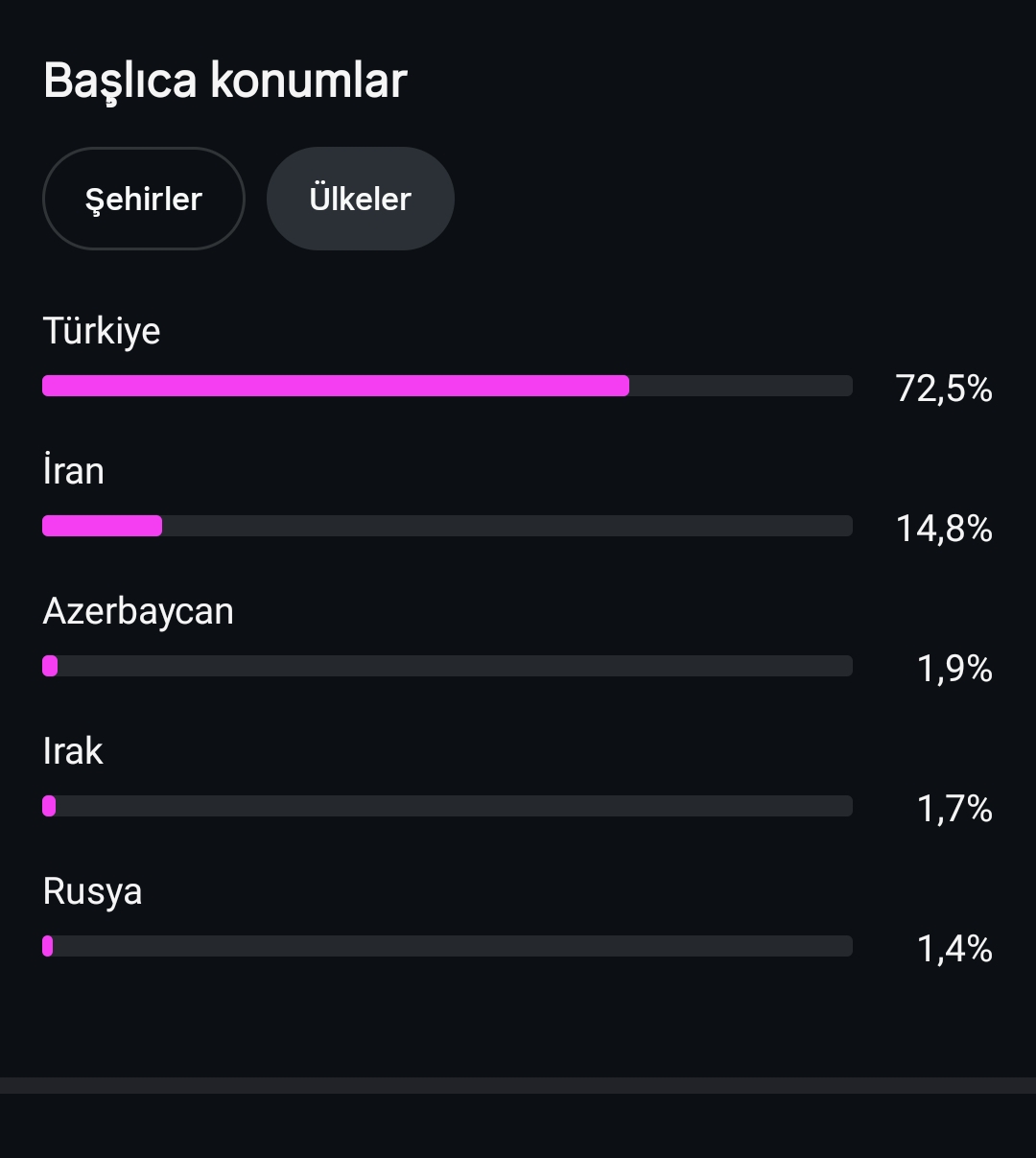The height and width of the screenshot is (1158, 1036).
Task: Click the Irak progress bar
Action: coord(447,806)
